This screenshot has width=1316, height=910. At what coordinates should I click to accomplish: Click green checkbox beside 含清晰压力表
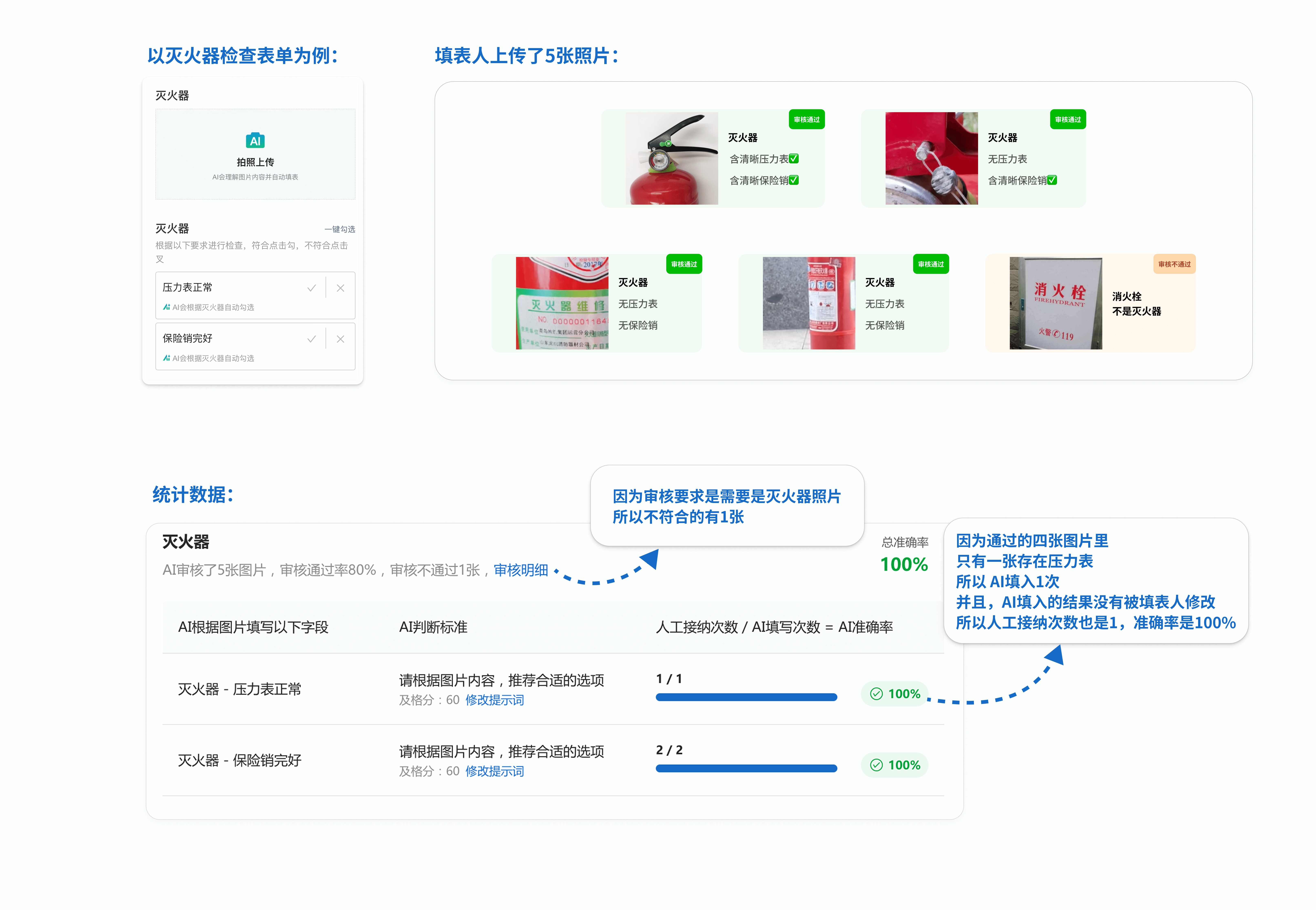click(x=794, y=158)
